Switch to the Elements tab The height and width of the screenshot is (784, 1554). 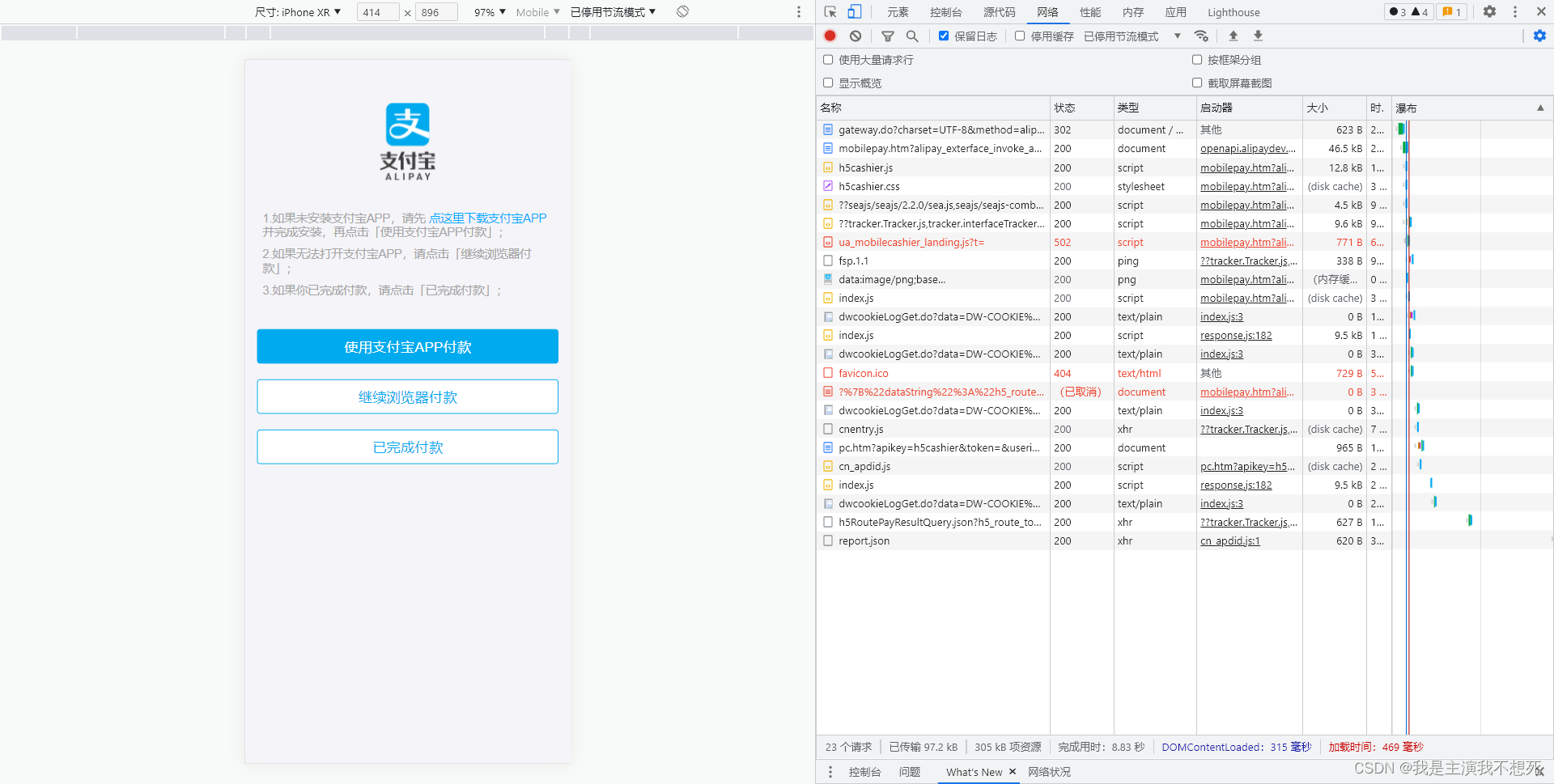pos(898,12)
